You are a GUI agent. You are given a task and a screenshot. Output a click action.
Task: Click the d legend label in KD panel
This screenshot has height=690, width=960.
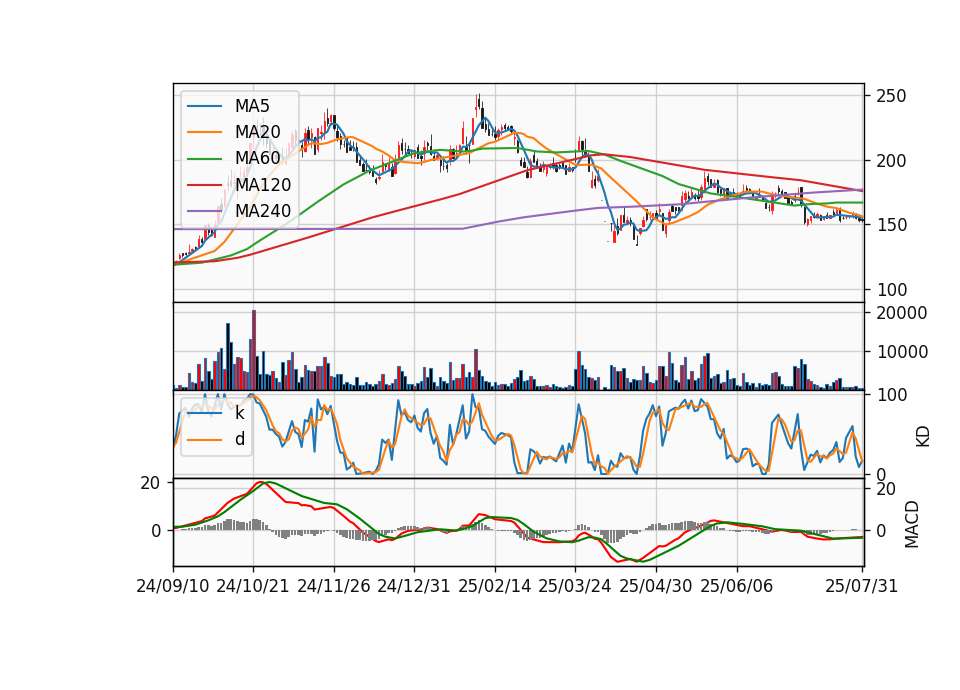pos(240,439)
